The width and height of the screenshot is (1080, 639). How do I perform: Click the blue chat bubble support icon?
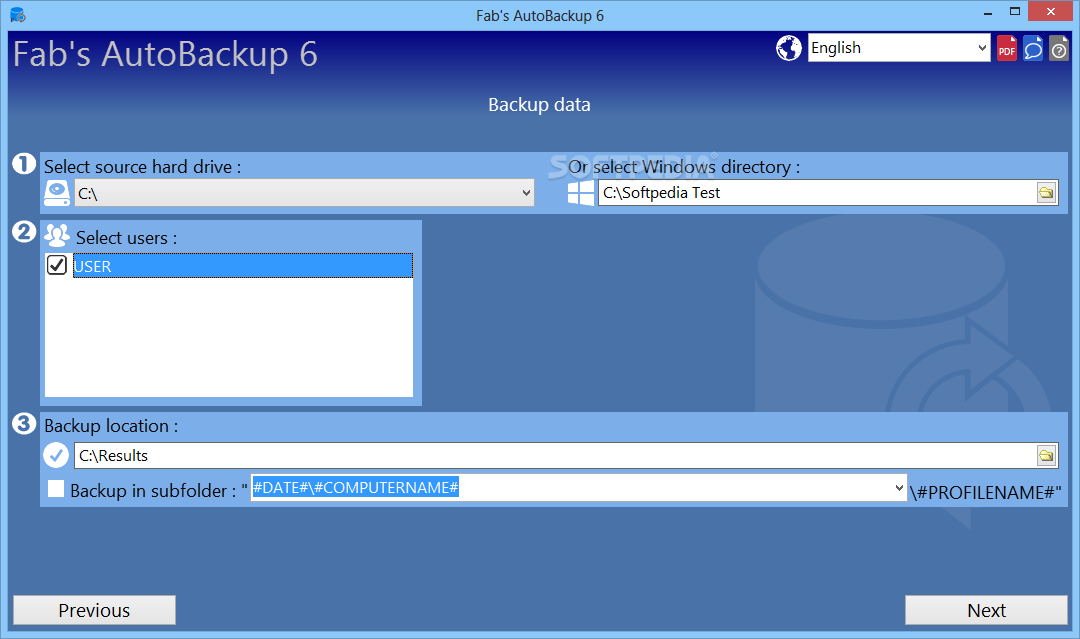1032,48
